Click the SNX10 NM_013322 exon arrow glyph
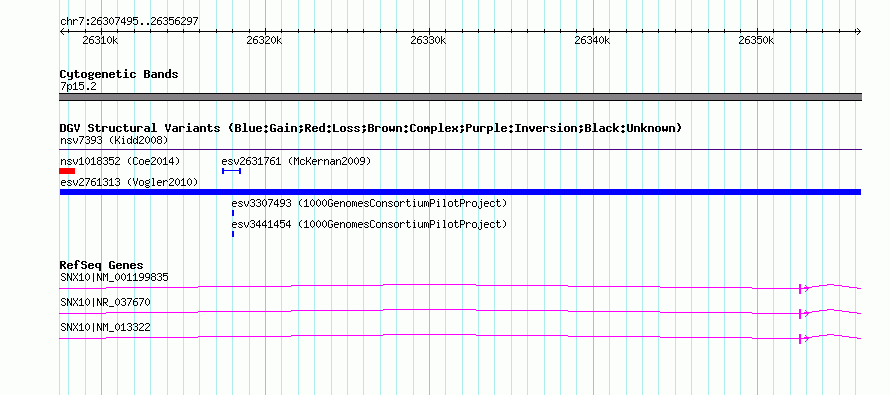Viewport: 890px width, 395px height. click(803, 338)
